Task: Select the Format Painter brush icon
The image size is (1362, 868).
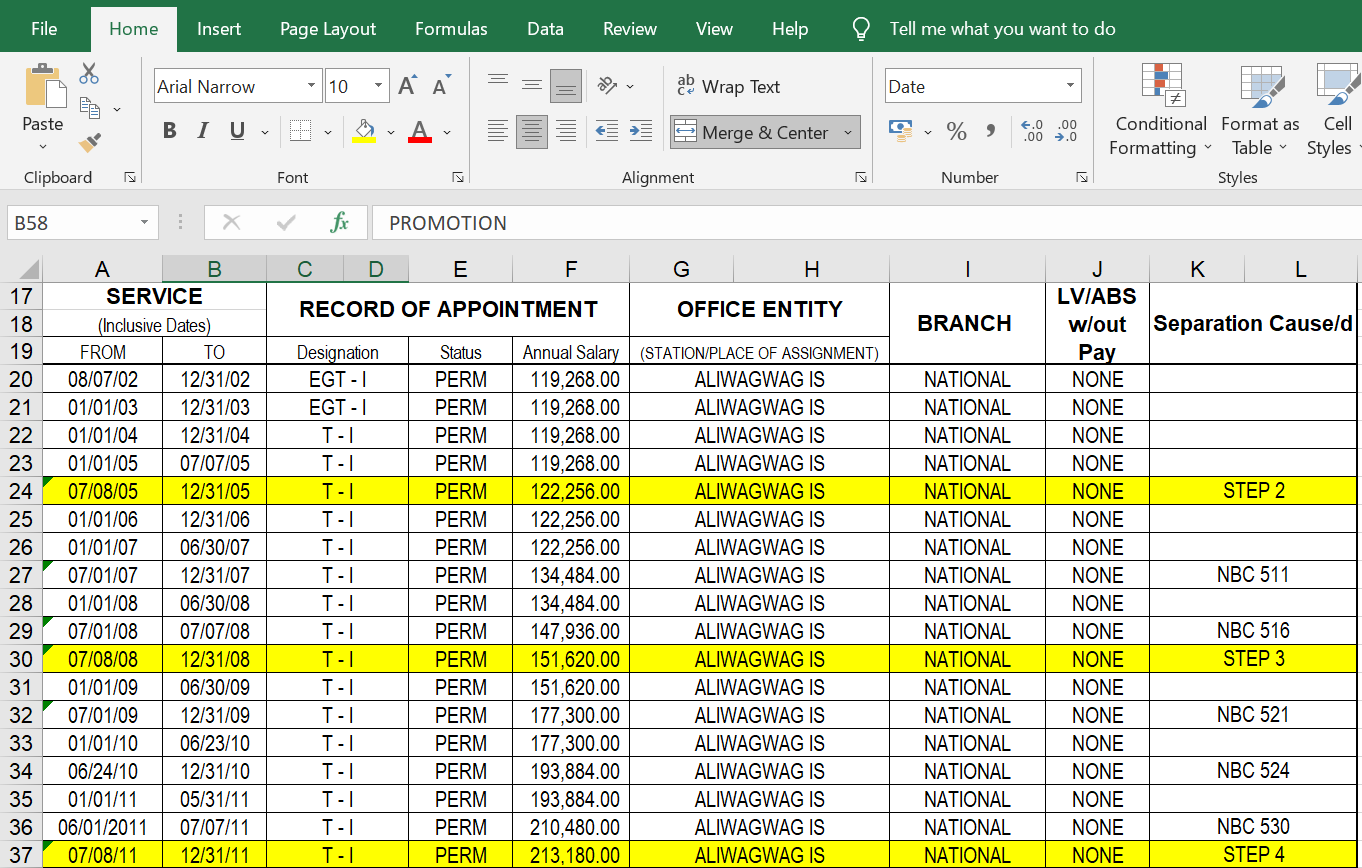Action: pyautogui.click(x=89, y=142)
